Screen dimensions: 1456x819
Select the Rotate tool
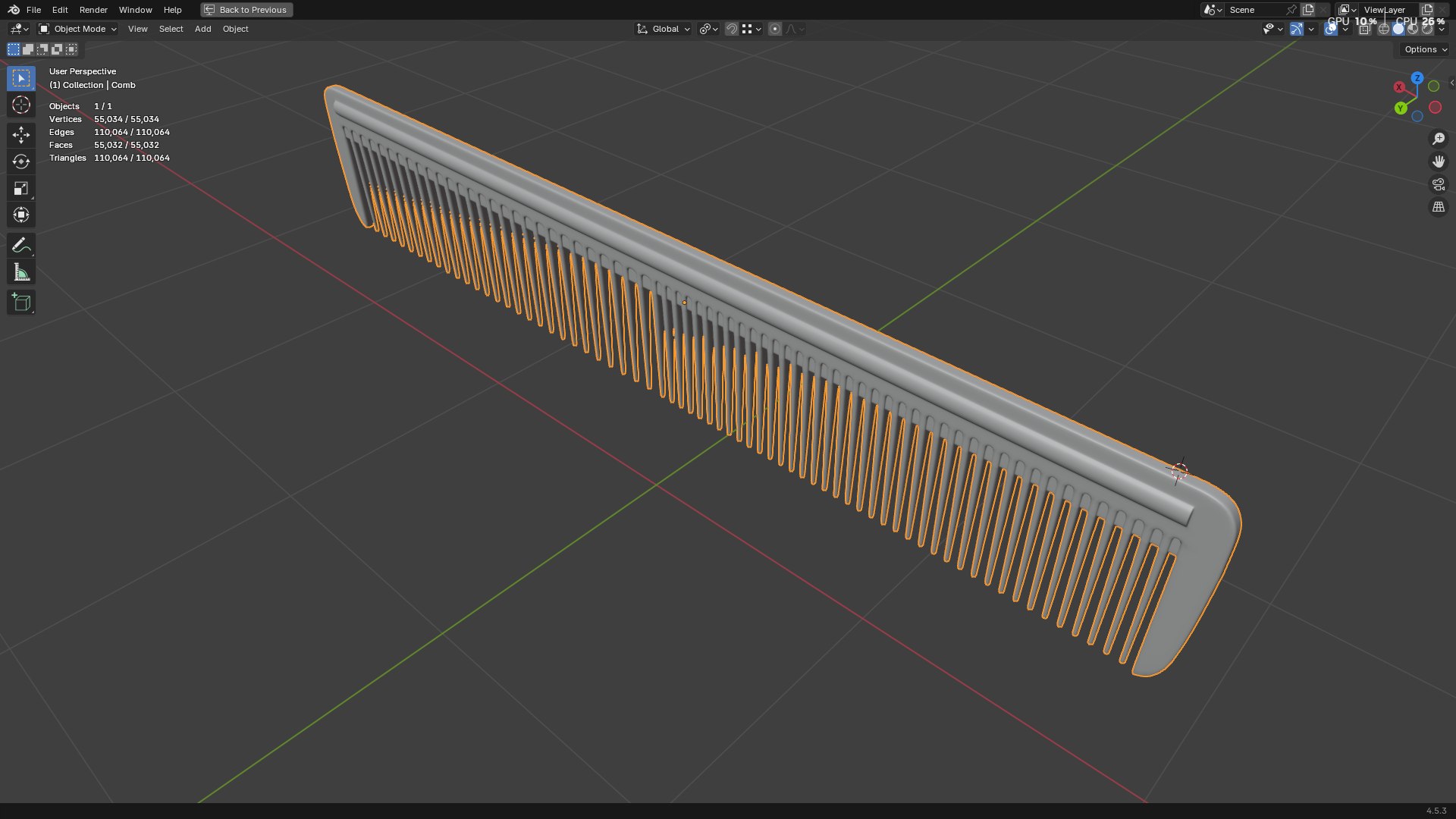click(21, 162)
